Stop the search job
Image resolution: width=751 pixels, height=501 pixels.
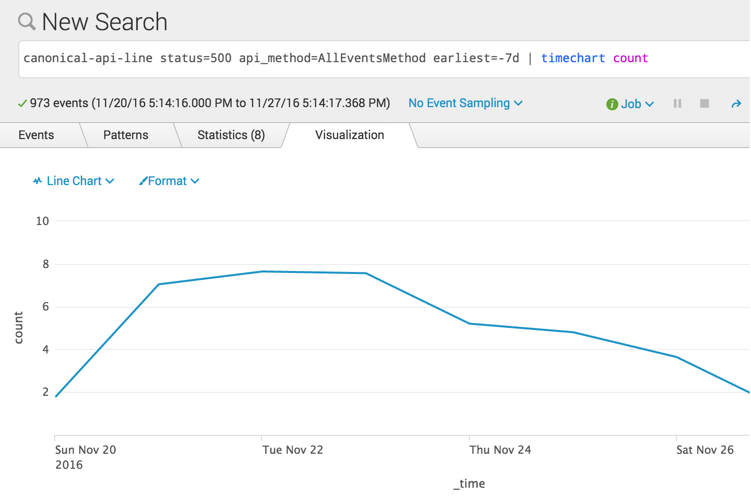(x=704, y=103)
